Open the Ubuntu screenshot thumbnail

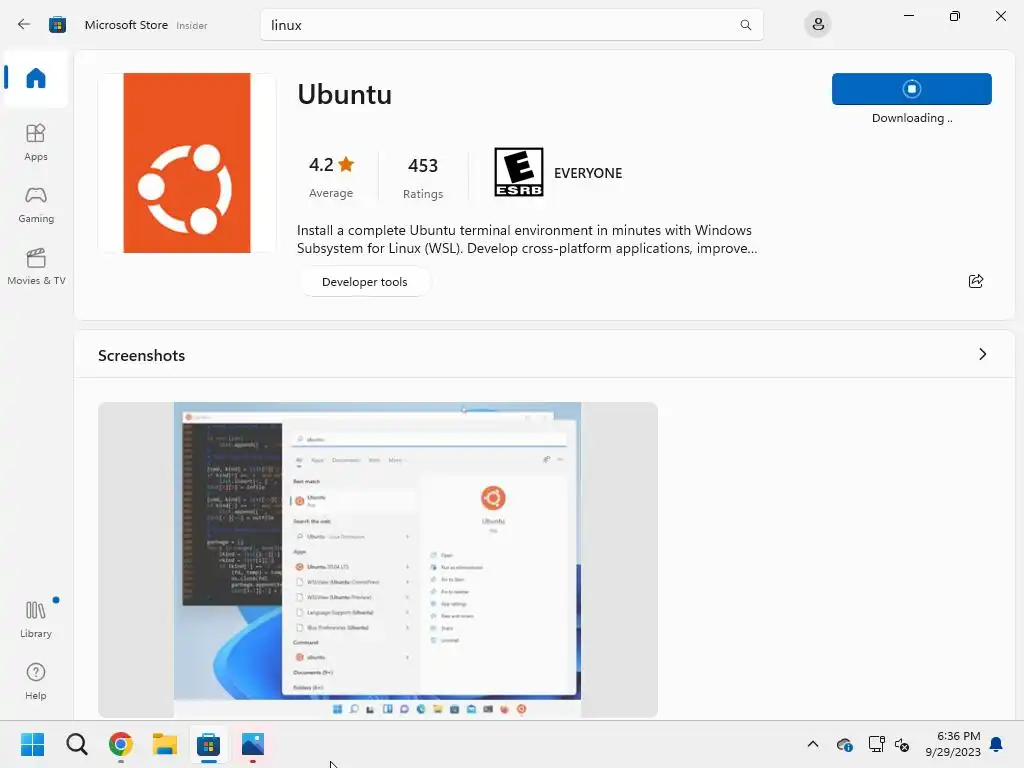[x=377, y=560]
